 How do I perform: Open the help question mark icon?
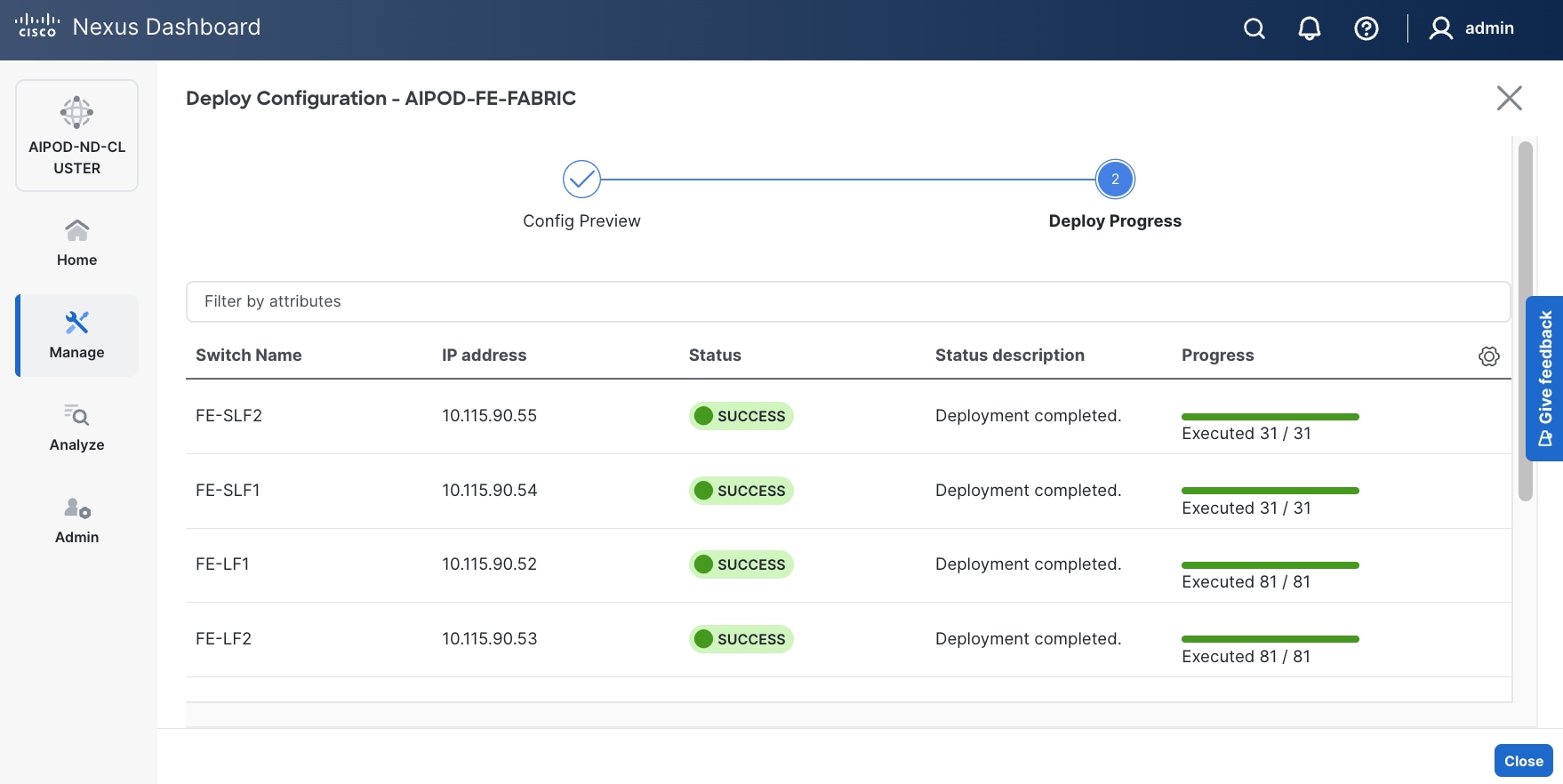(1366, 28)
